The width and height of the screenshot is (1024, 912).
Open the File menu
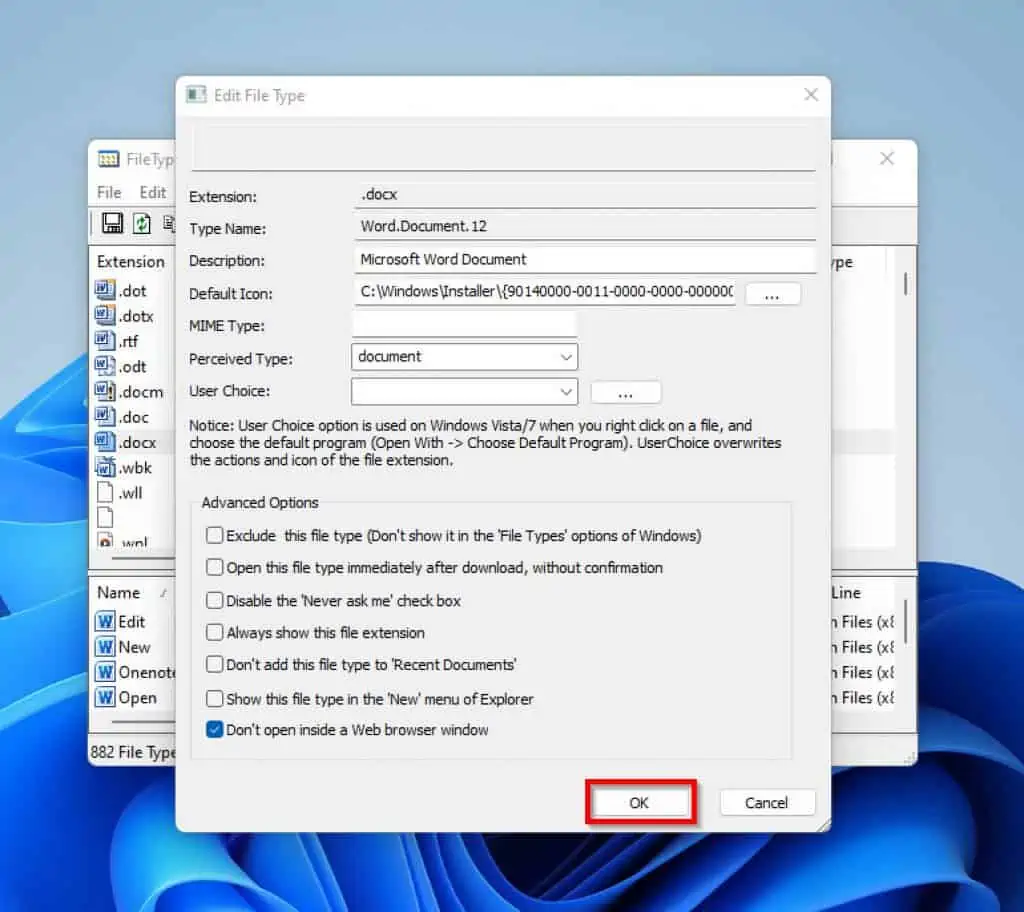109,192
